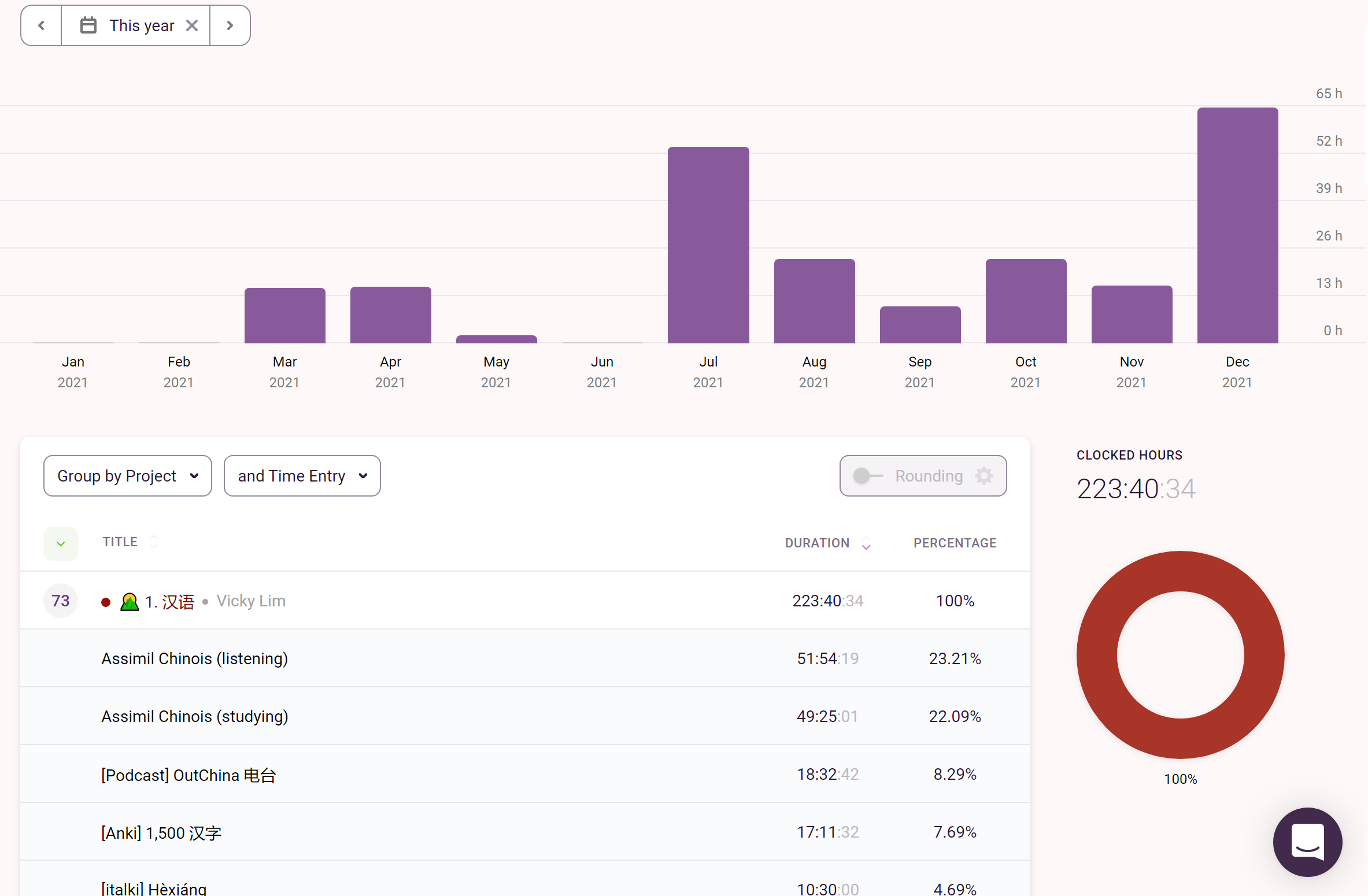1368x896 pixels.
Task: Select the [Podcast] OutChina 电台 entry
Action: pyautogui.click(x=525, y=774)
